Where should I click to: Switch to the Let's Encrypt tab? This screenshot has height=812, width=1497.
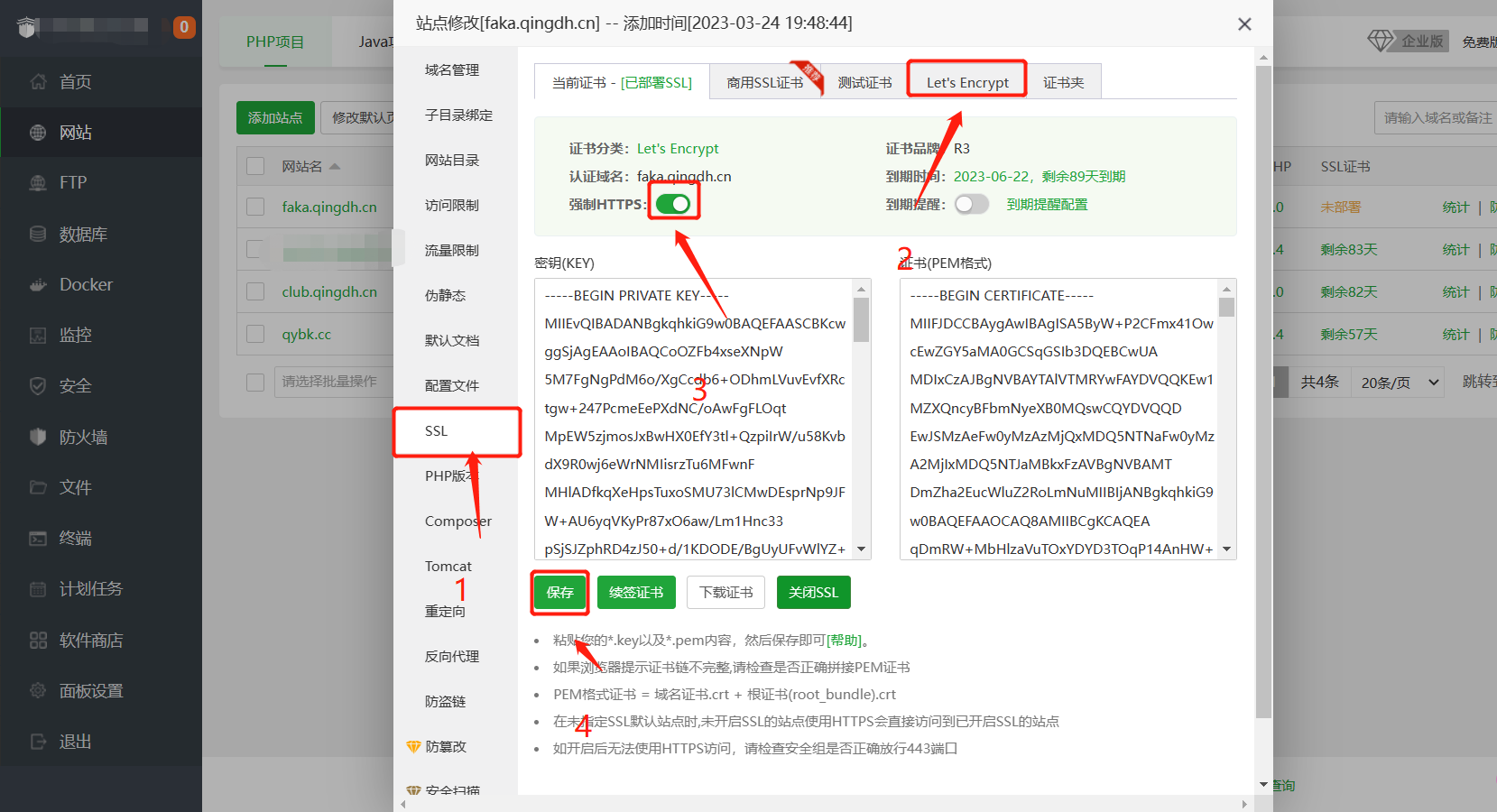966,81
